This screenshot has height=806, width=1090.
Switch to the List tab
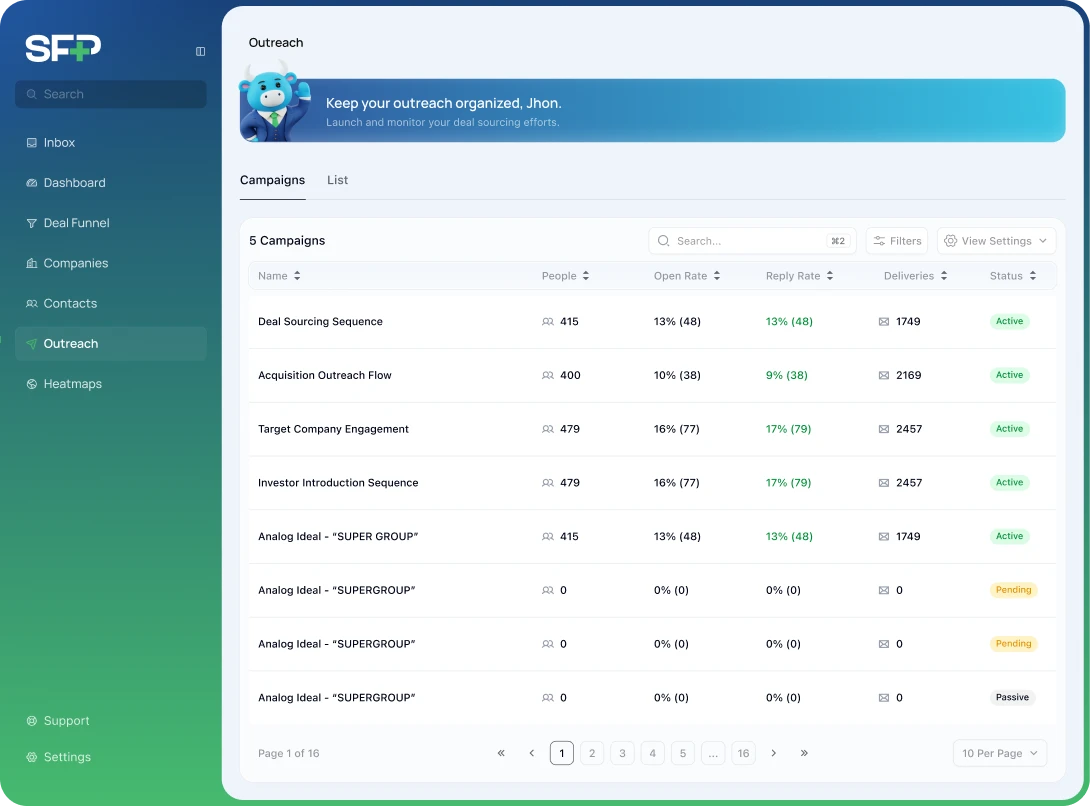coord(337,180)
